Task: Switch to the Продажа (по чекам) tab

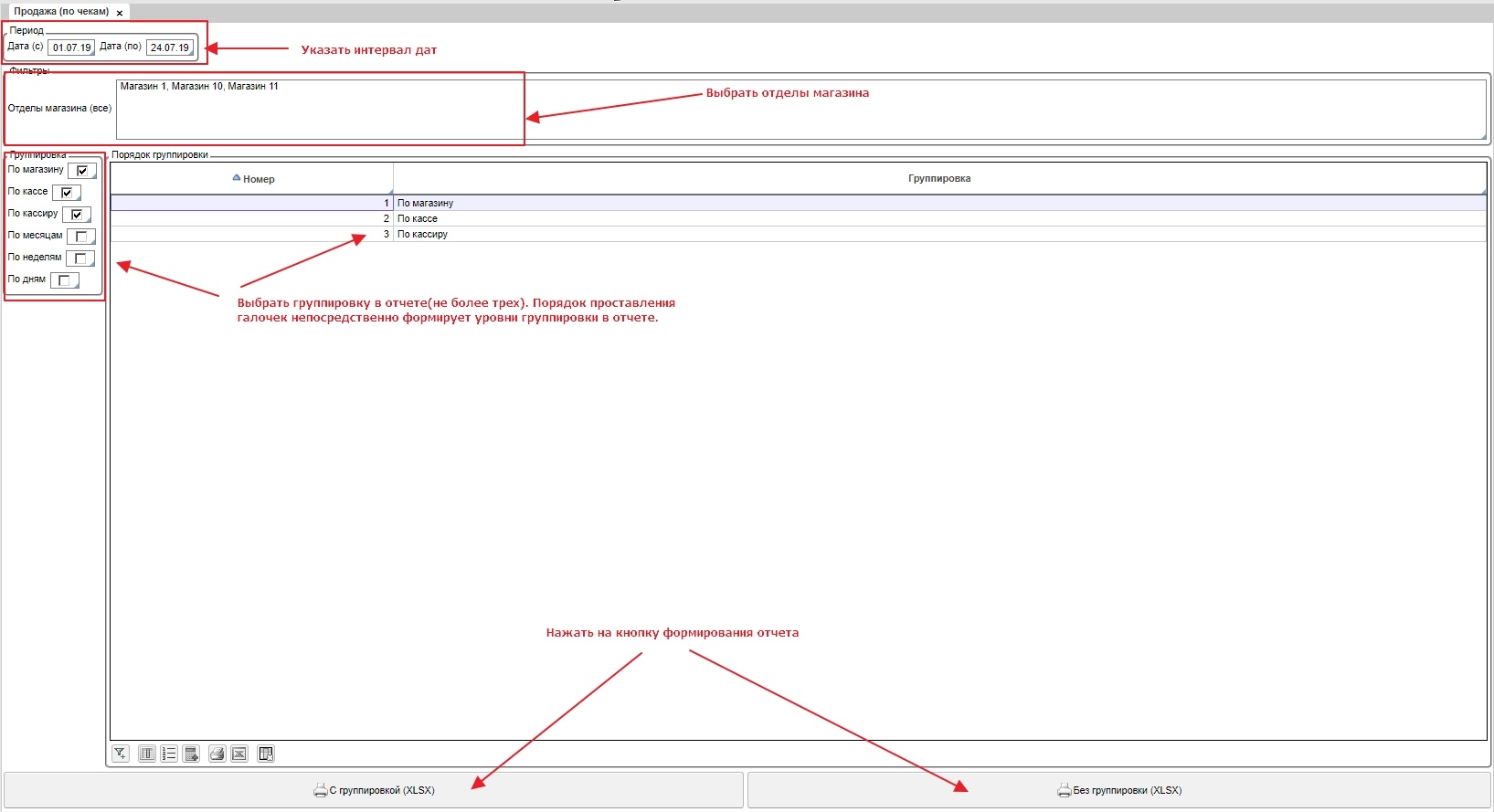Action: coord(60,12)
